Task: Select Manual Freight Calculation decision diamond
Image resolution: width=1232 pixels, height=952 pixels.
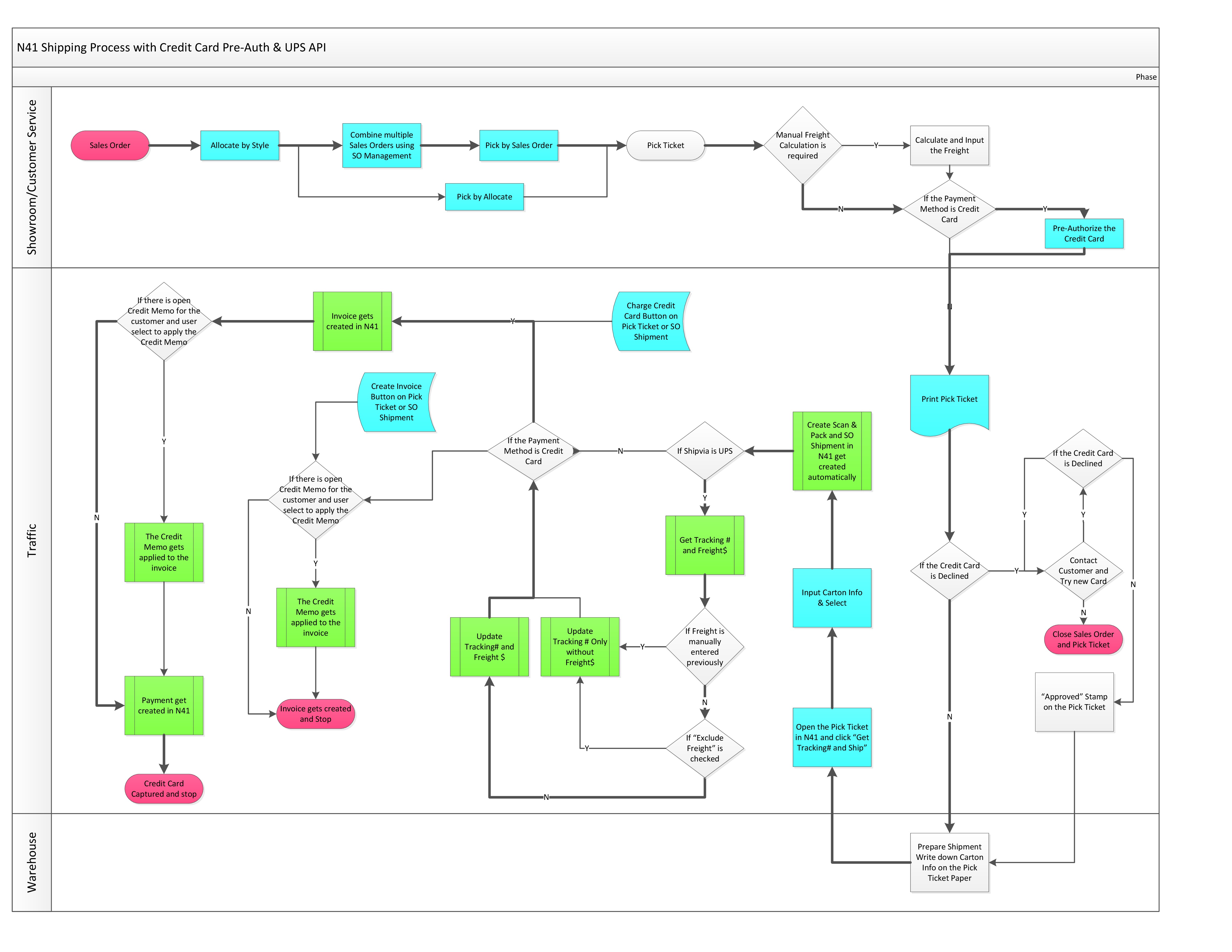Action: 803,145
